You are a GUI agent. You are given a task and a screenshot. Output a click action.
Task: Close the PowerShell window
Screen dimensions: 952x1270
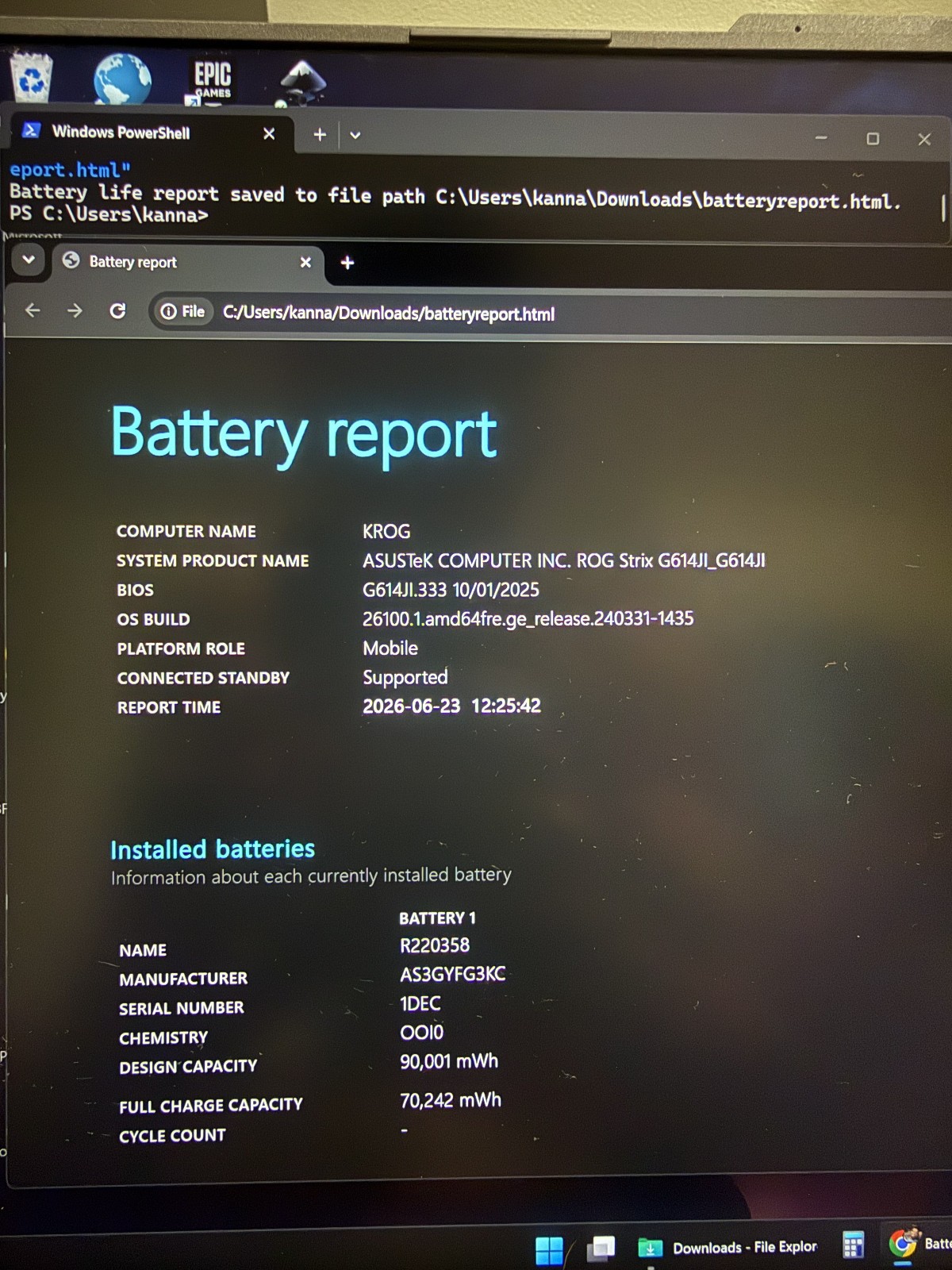point(924,140)
